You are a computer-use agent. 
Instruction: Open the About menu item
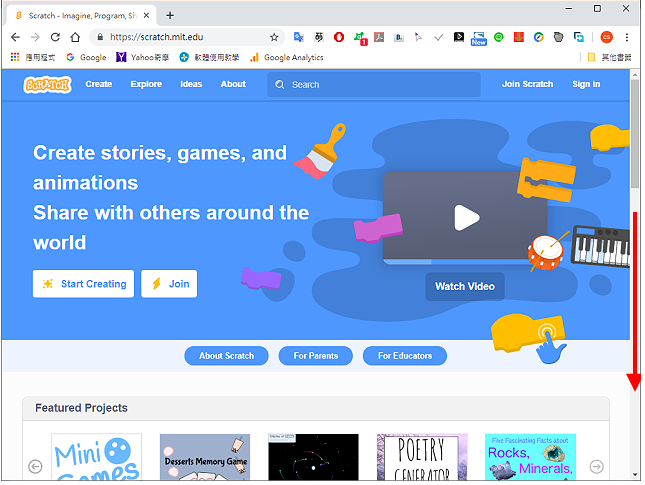(233, 84)
